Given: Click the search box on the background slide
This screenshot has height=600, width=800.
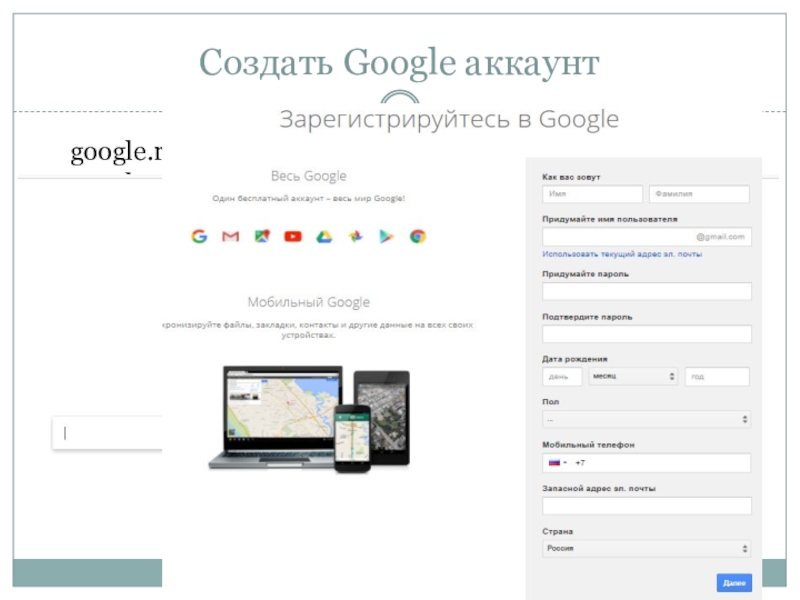Looking at the screenshot, I should (108, 433).
